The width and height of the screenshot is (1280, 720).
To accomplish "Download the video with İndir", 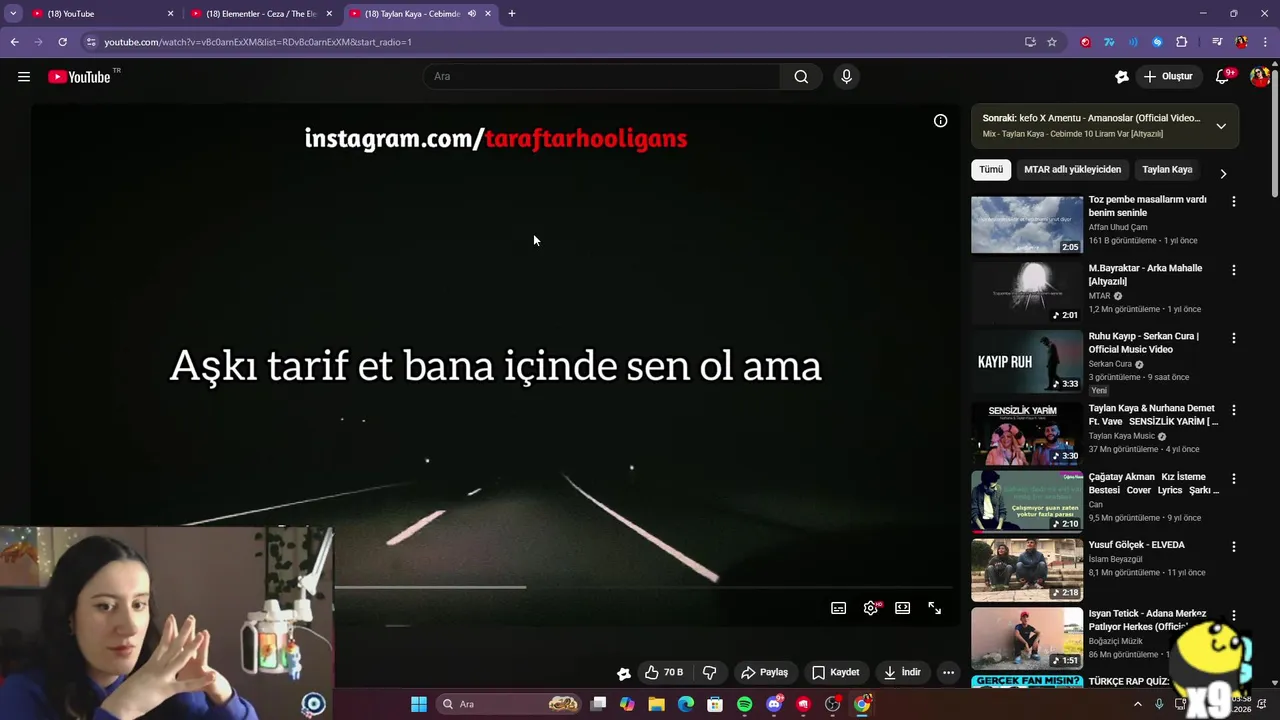I will [x=903, y=672].
